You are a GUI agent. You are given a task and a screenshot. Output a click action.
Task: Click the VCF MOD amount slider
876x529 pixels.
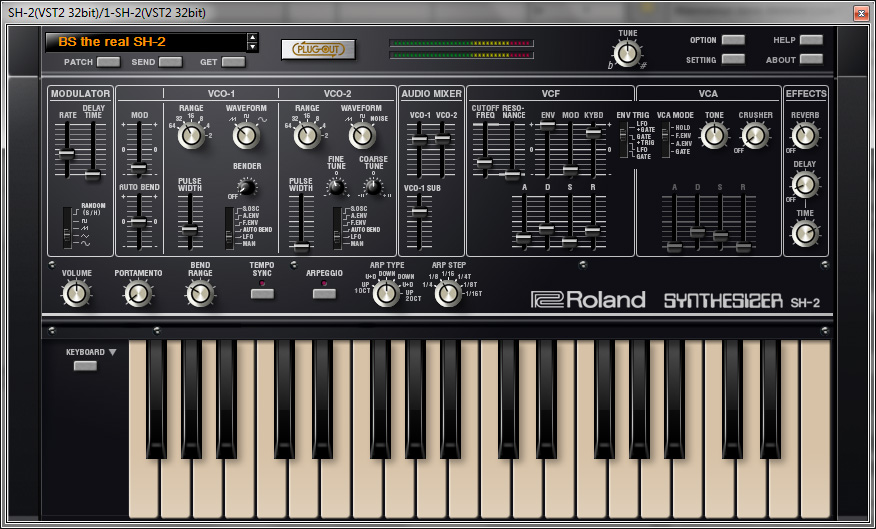(x=570, y=170)
